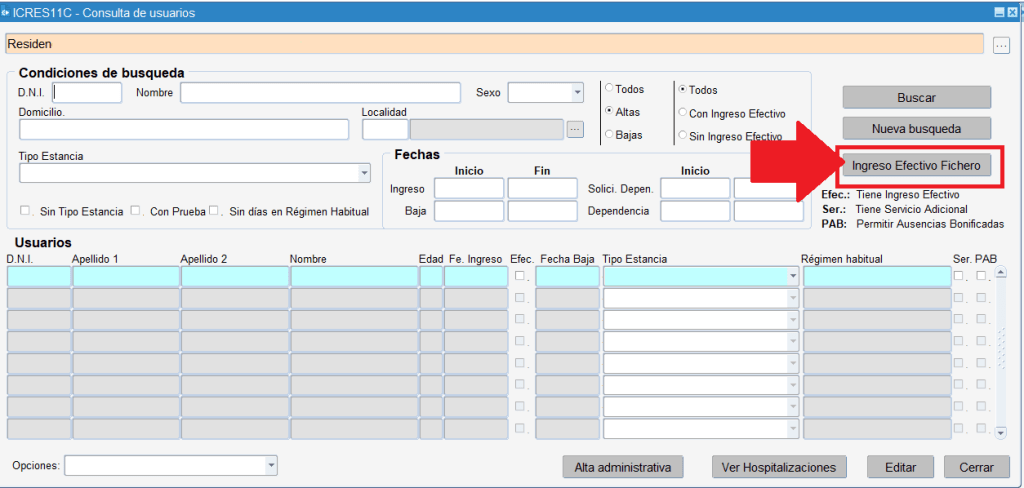The image size is (1024, 488).
Task: Click the ellipsis button next to Localidad
Action: pyautogui.click(x=574, y=129)
